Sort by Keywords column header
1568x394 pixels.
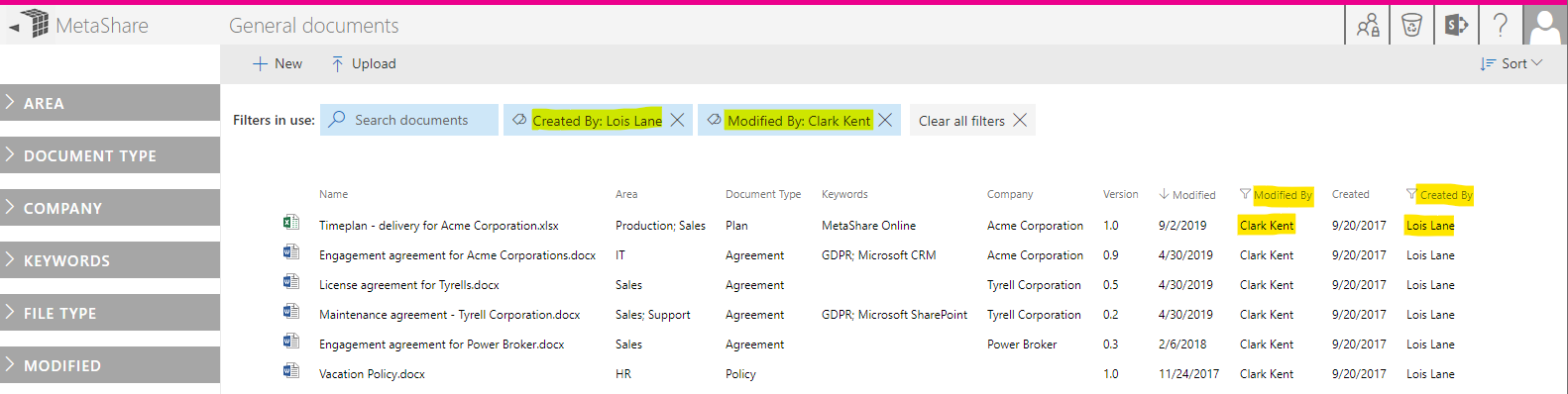pos(844,194)
